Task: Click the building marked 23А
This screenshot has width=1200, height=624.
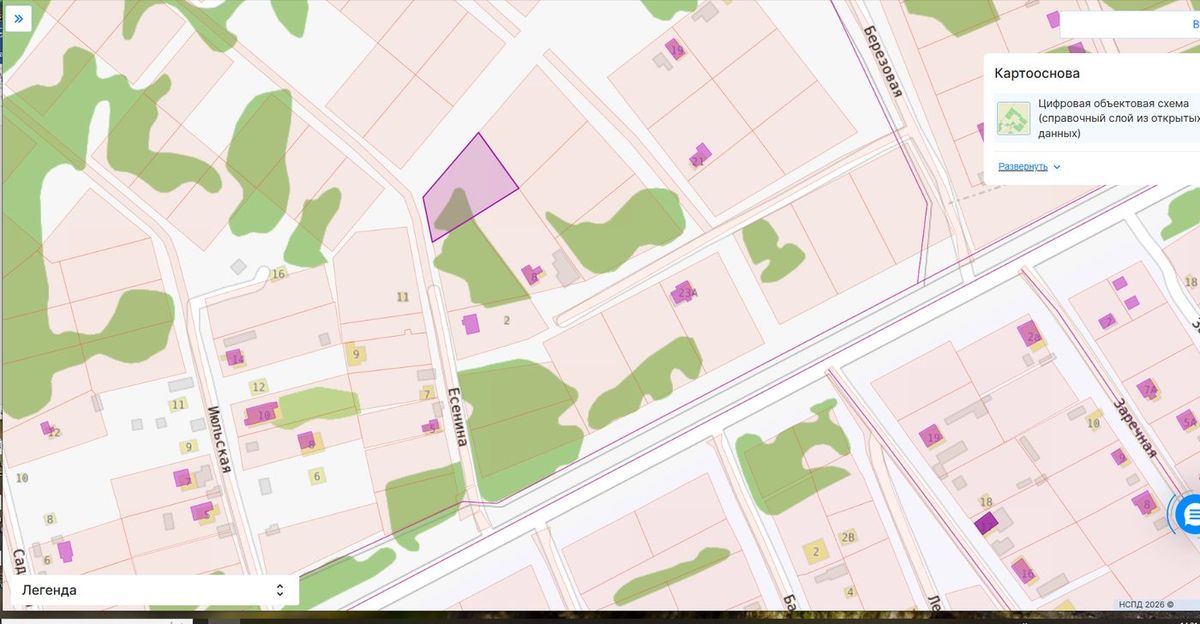Action: 683,292
